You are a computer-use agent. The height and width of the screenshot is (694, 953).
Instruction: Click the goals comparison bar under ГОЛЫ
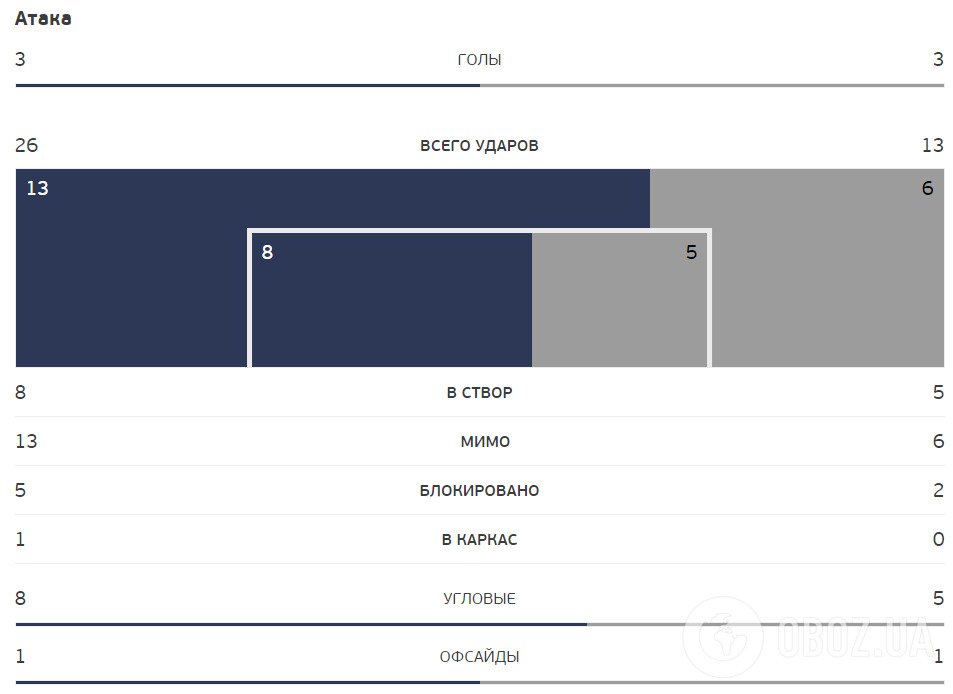479,85
